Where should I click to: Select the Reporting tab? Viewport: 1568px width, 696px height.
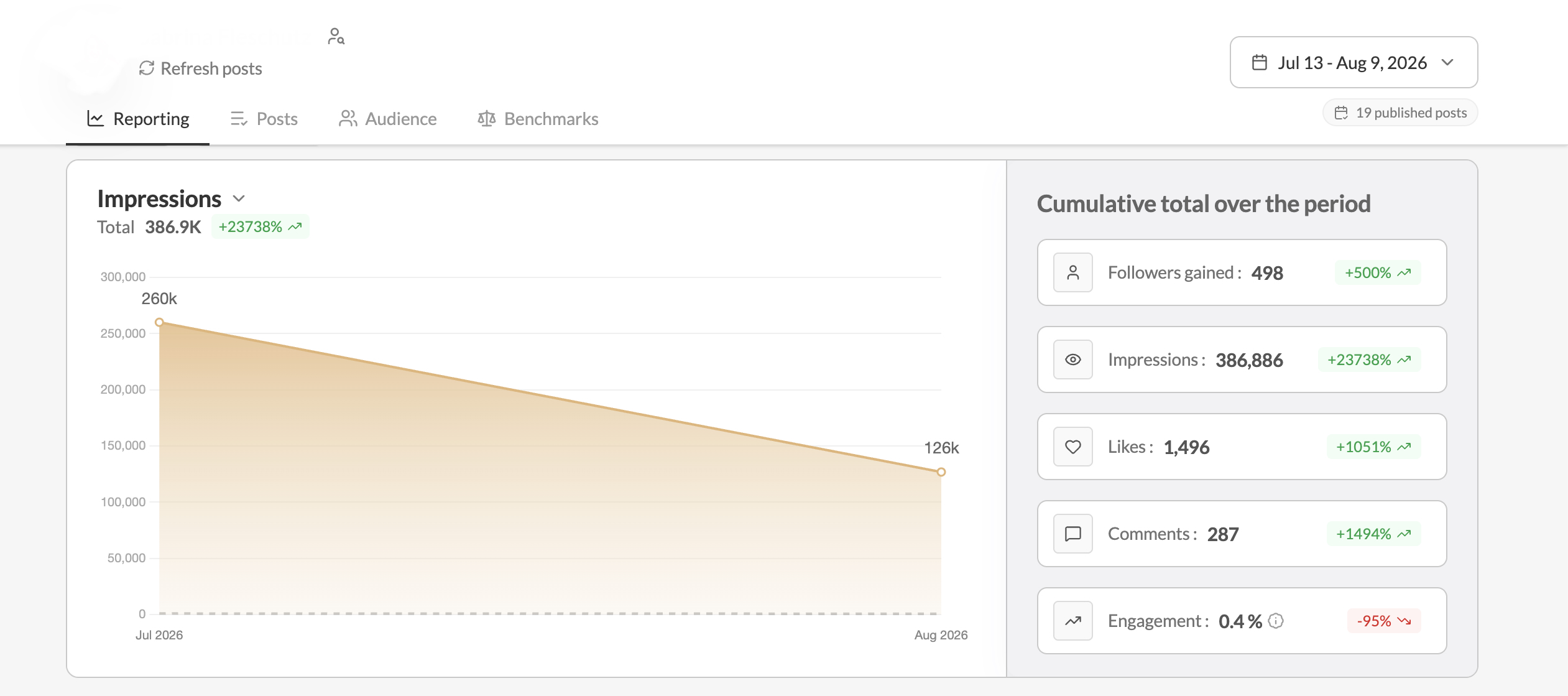138,119
